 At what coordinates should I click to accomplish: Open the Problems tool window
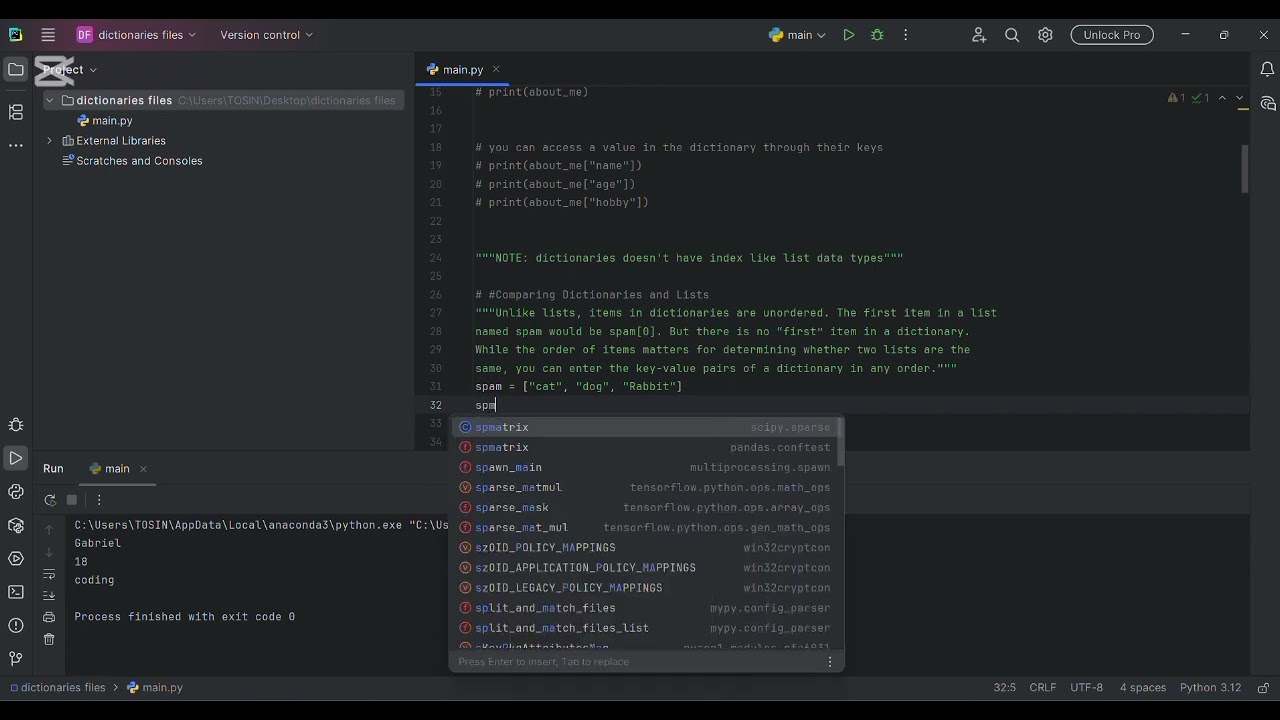point(15,625)
